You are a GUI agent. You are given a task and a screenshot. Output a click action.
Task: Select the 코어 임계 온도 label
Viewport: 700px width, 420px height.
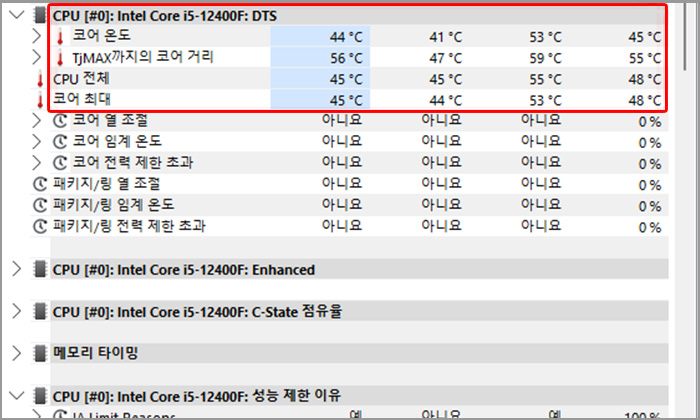117,141
